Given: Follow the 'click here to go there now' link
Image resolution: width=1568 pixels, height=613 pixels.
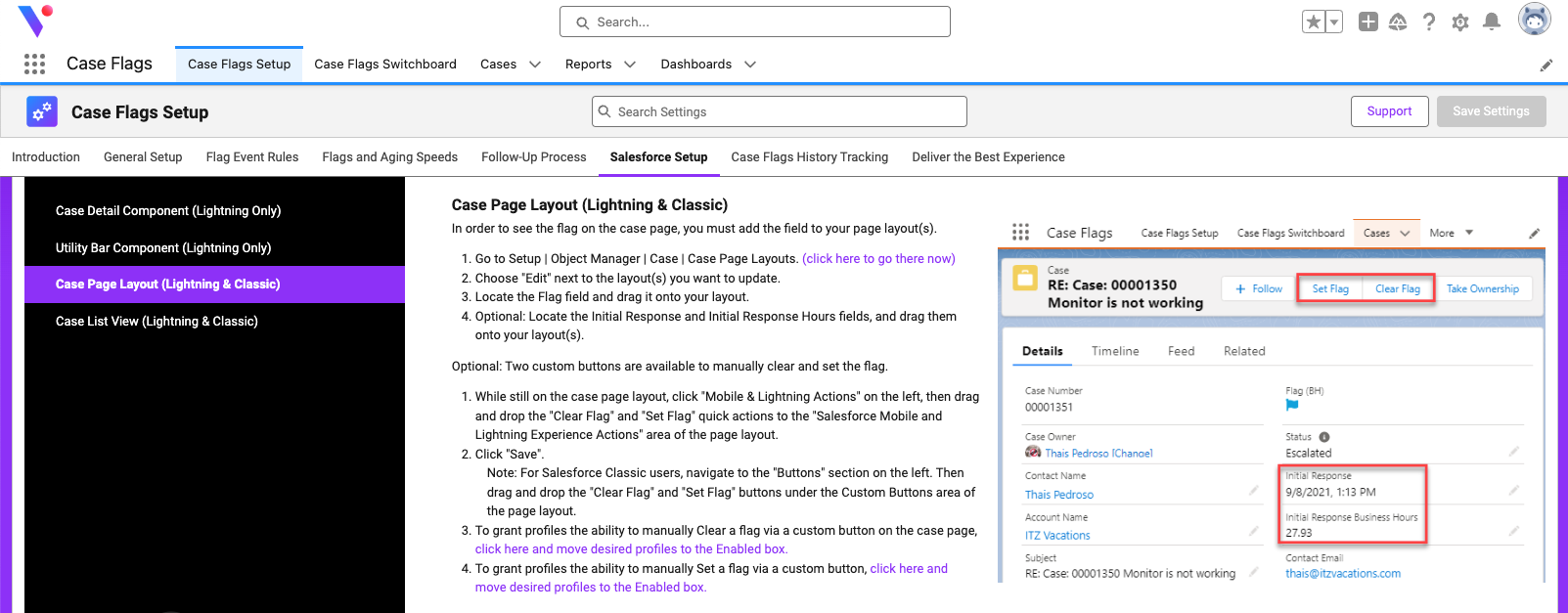Looking at the screenshot, I should (x=878, y=259).
